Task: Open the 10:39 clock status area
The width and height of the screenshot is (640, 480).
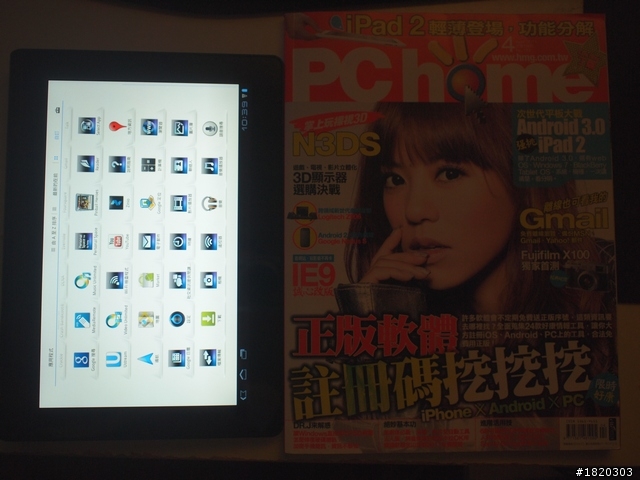Action: pos(245,118)
